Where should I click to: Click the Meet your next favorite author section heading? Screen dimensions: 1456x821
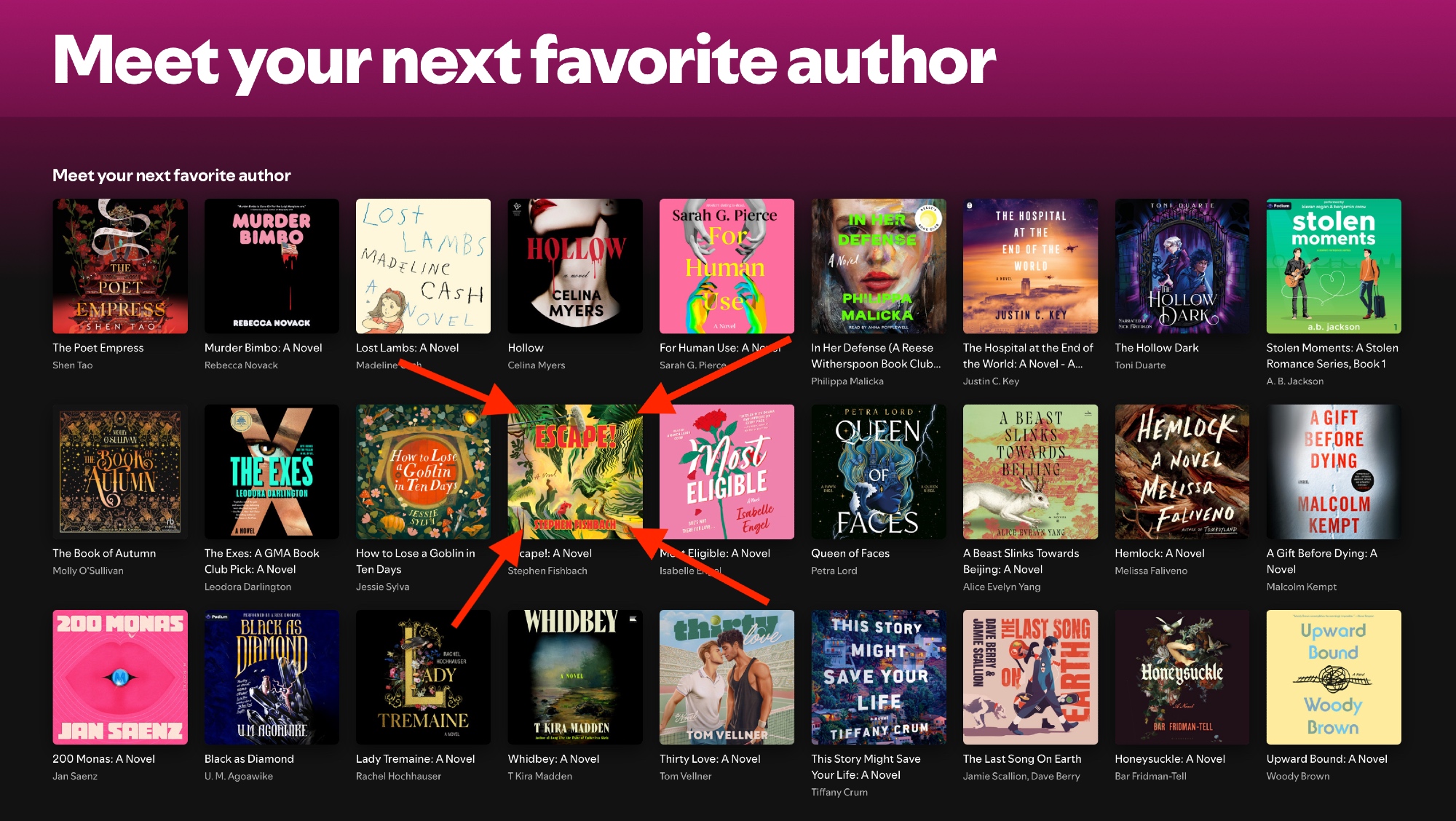click(x=172, y=175)
